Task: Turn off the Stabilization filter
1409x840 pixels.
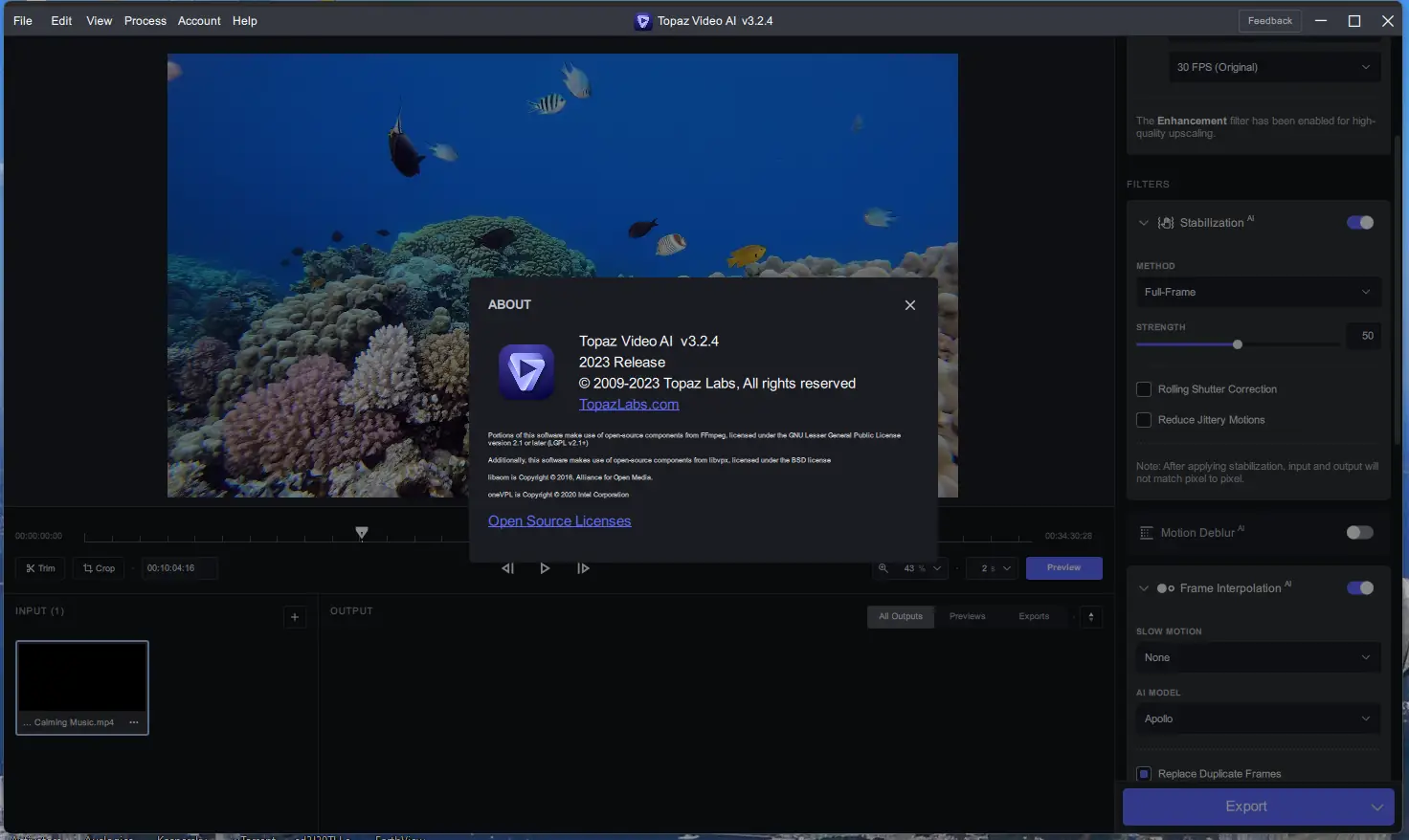Action: tap(1359, 223)
